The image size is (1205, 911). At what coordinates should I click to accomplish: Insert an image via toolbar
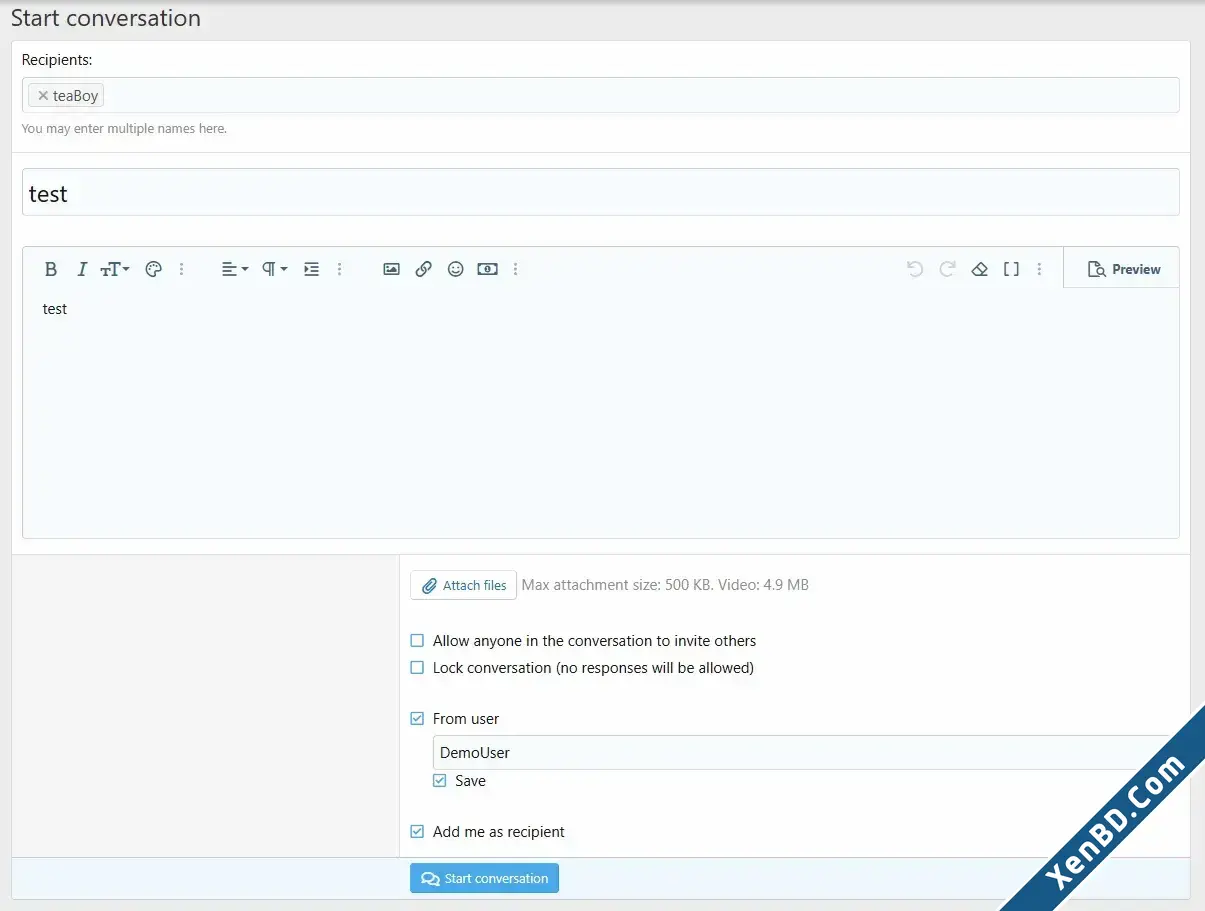(392, 269)
